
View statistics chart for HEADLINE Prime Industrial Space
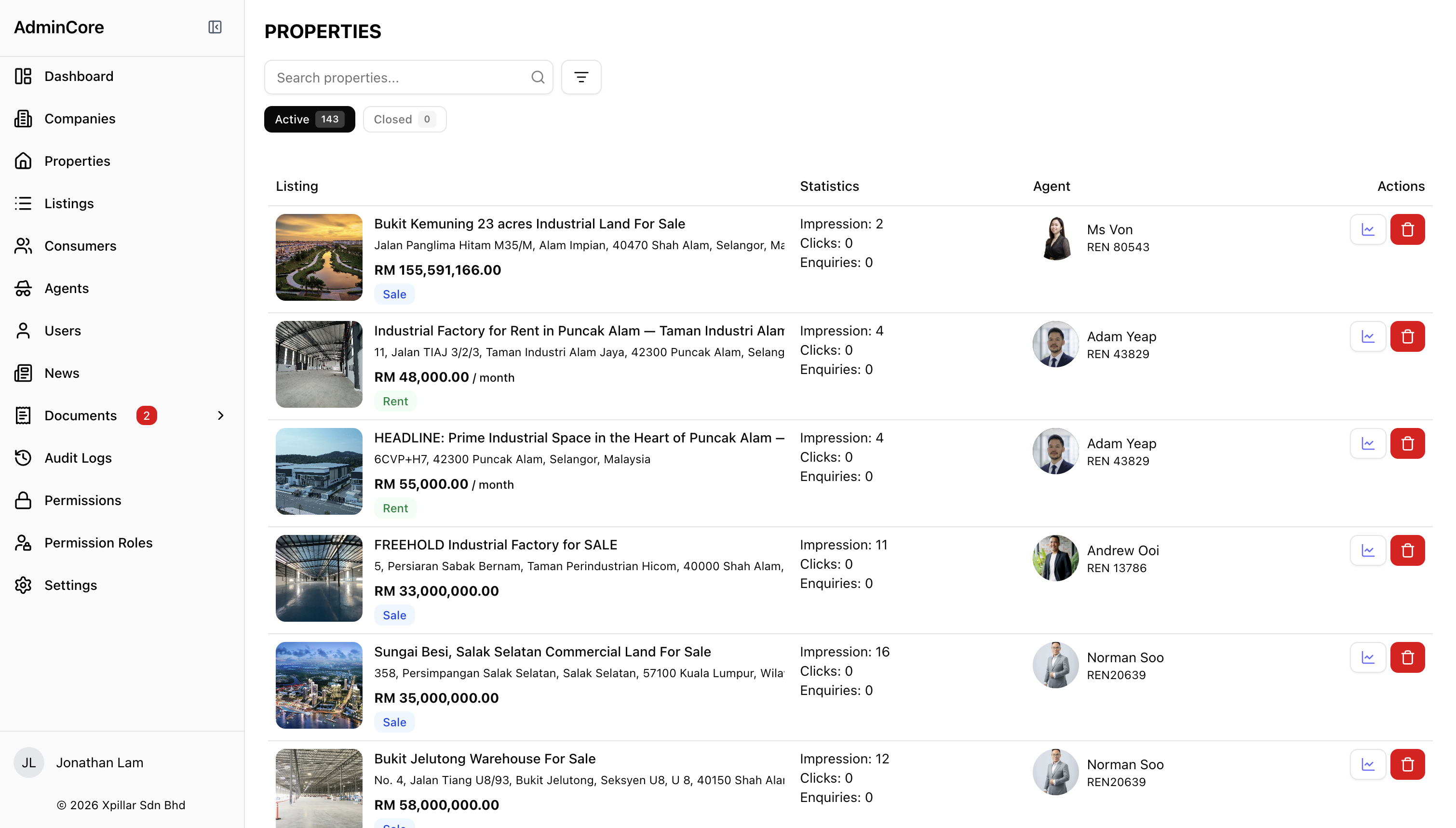(1368, 443)
